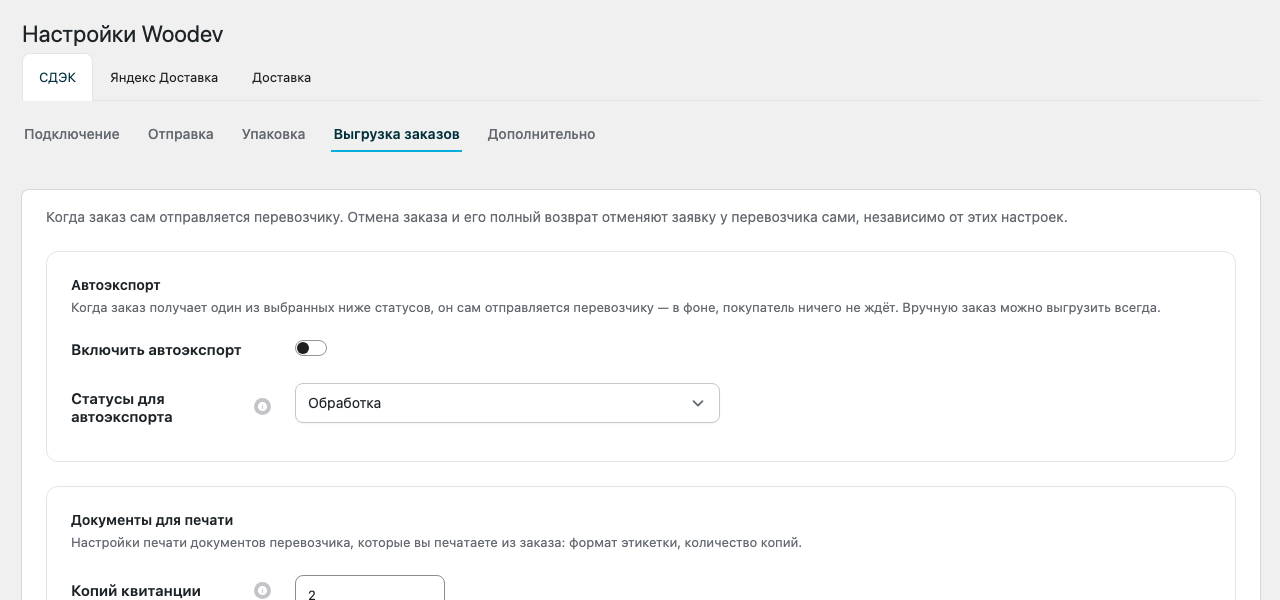Screen dimensions: 1280x600
Task: Enable the Включить автоэкспорт switch
Action: pos(311,348)
